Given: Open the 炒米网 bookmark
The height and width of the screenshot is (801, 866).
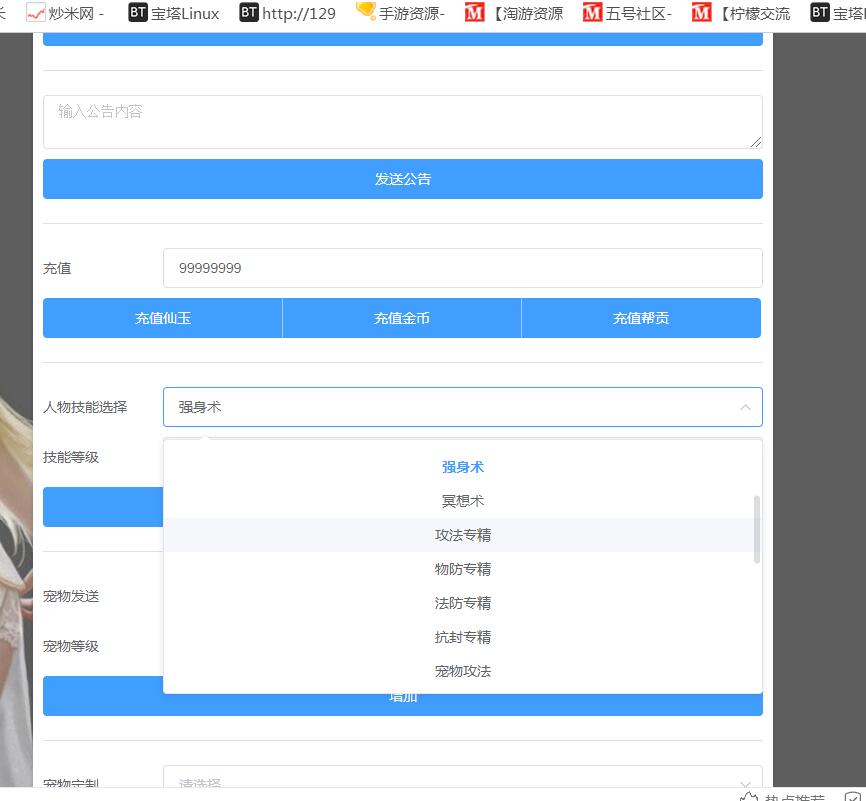Looking at the screenshot, I should (x=65, y=14).
